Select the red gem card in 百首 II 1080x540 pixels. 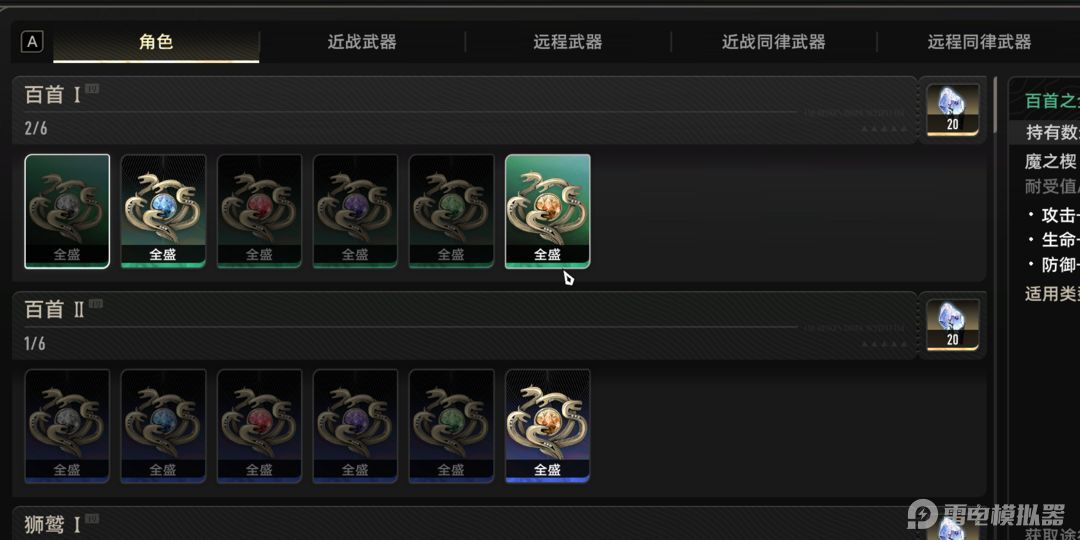(x=260, y=426)
